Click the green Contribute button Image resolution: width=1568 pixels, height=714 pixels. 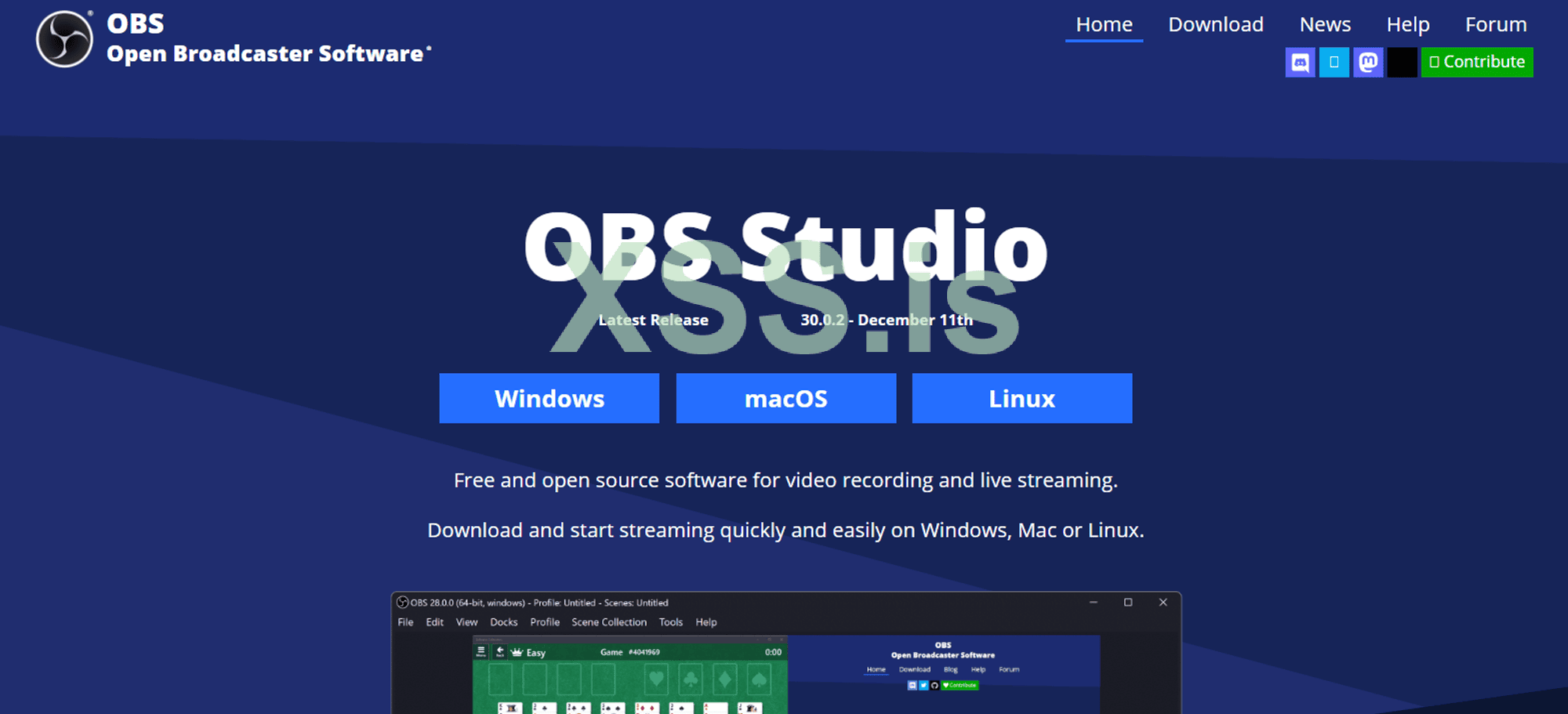[1477, 62]
